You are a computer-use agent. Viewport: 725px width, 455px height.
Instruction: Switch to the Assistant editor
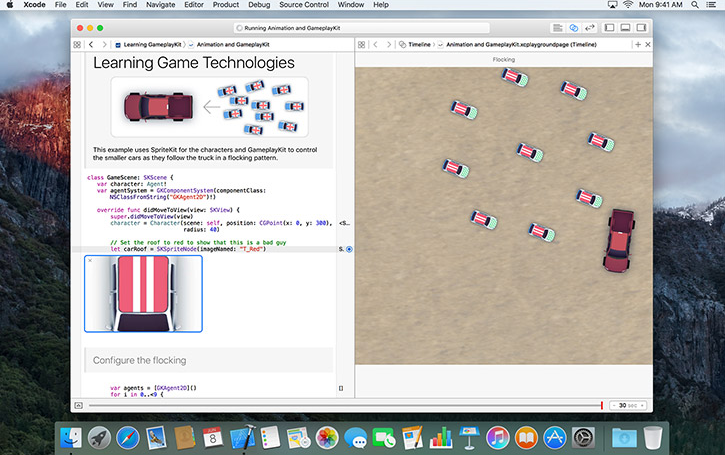[x=574, y=27]
